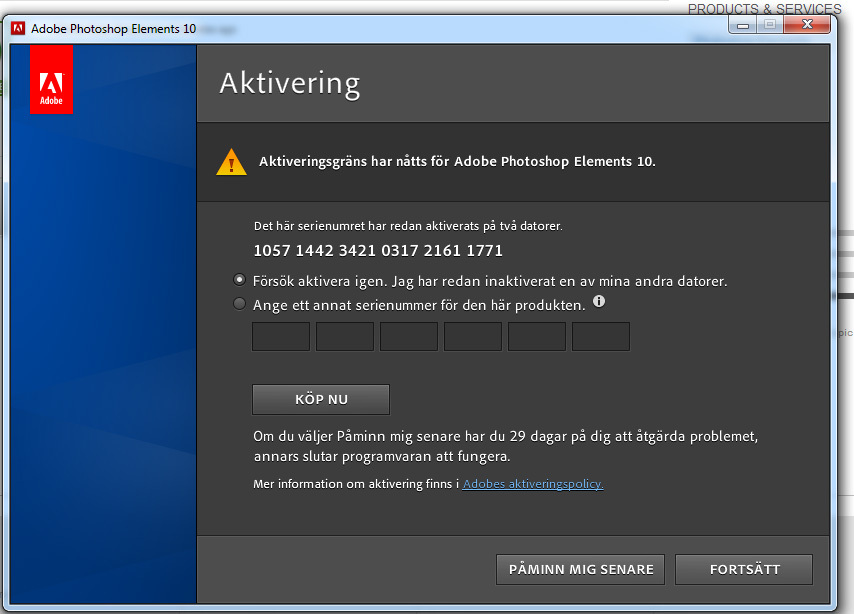Click 'Det här serienumret har redan aktiverats' text

click(408, 226)
